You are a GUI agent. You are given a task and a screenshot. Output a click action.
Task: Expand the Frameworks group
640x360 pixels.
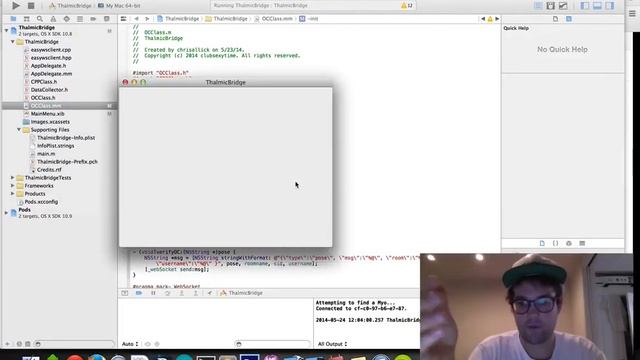pyautogui.click(x=13, y=186)
